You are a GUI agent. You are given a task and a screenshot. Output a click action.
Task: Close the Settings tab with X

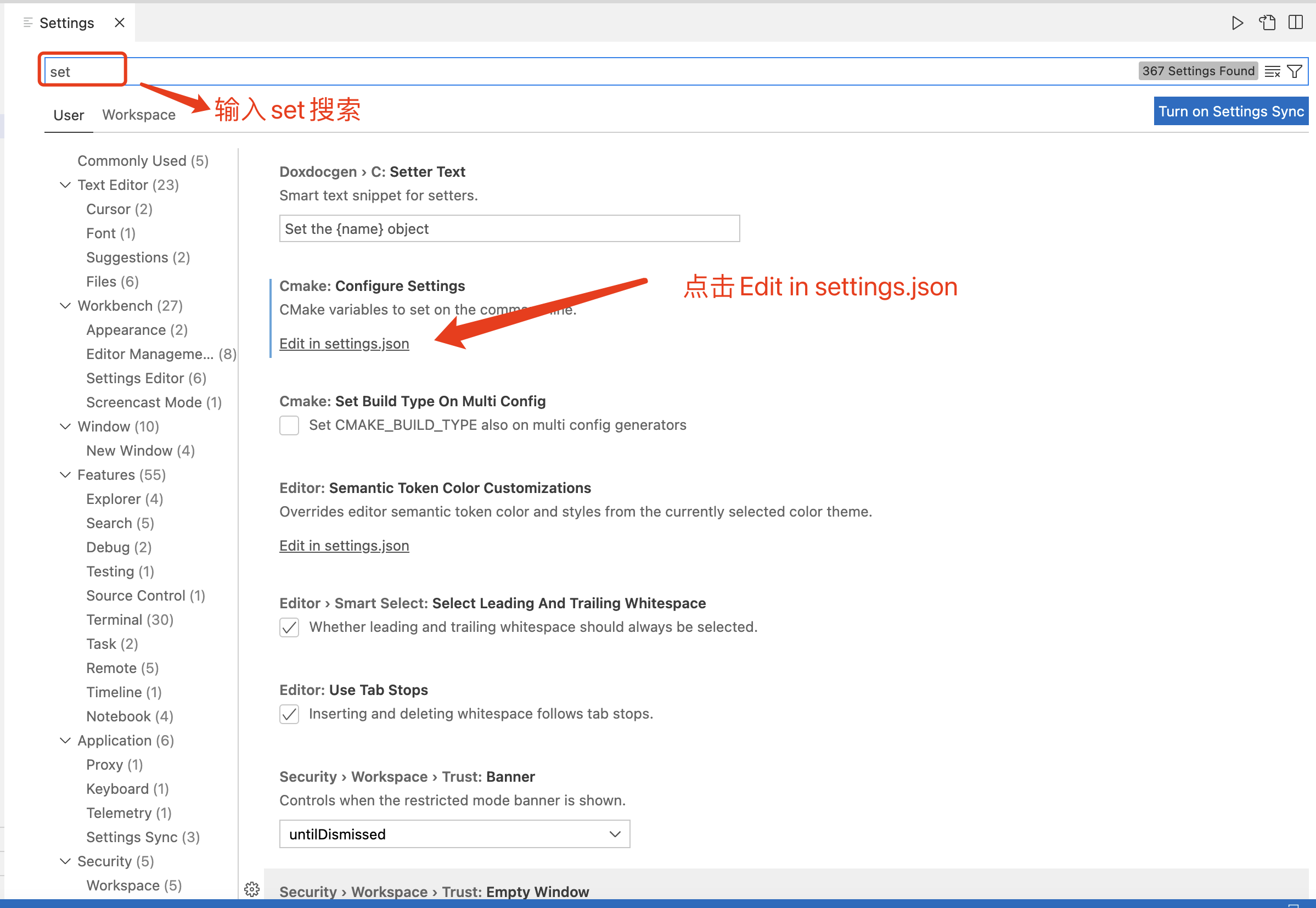coord(120,23)
